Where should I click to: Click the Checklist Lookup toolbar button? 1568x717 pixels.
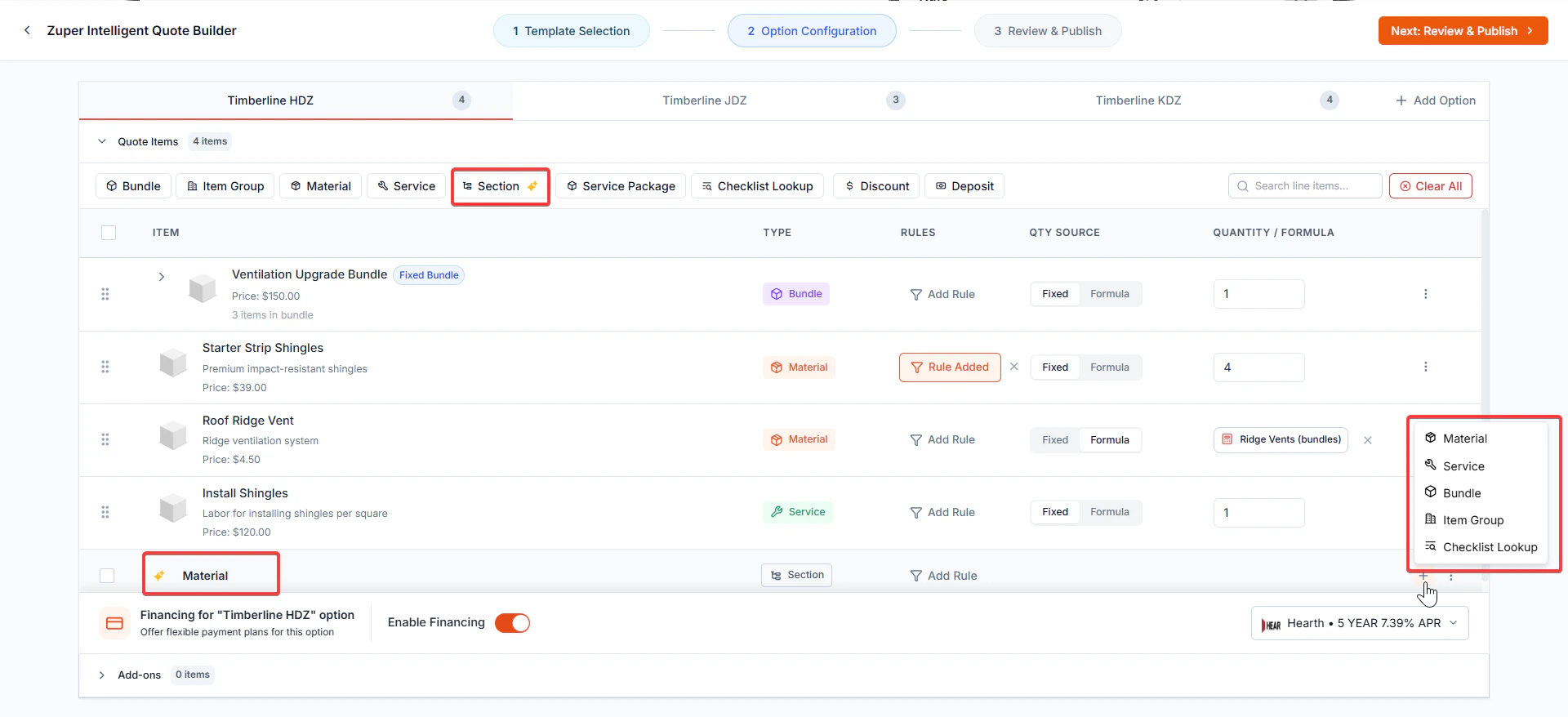pos(757,186)
